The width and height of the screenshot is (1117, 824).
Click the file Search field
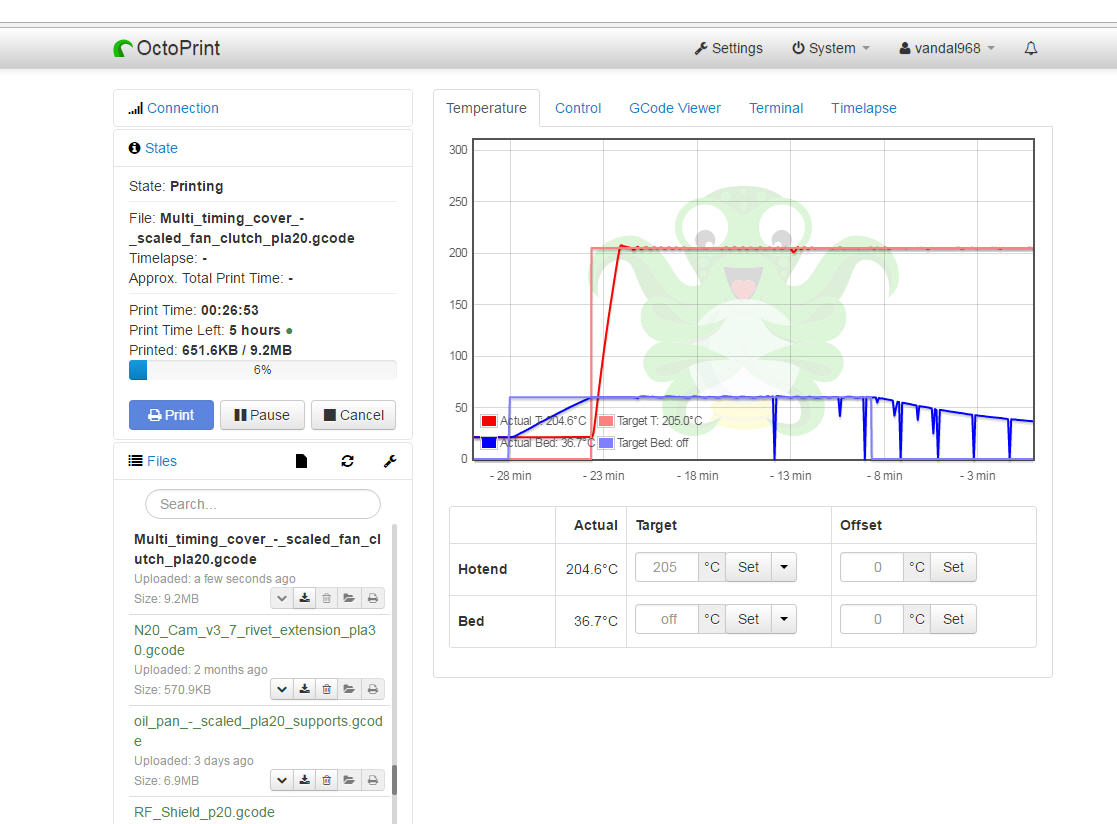pos(262,504)
